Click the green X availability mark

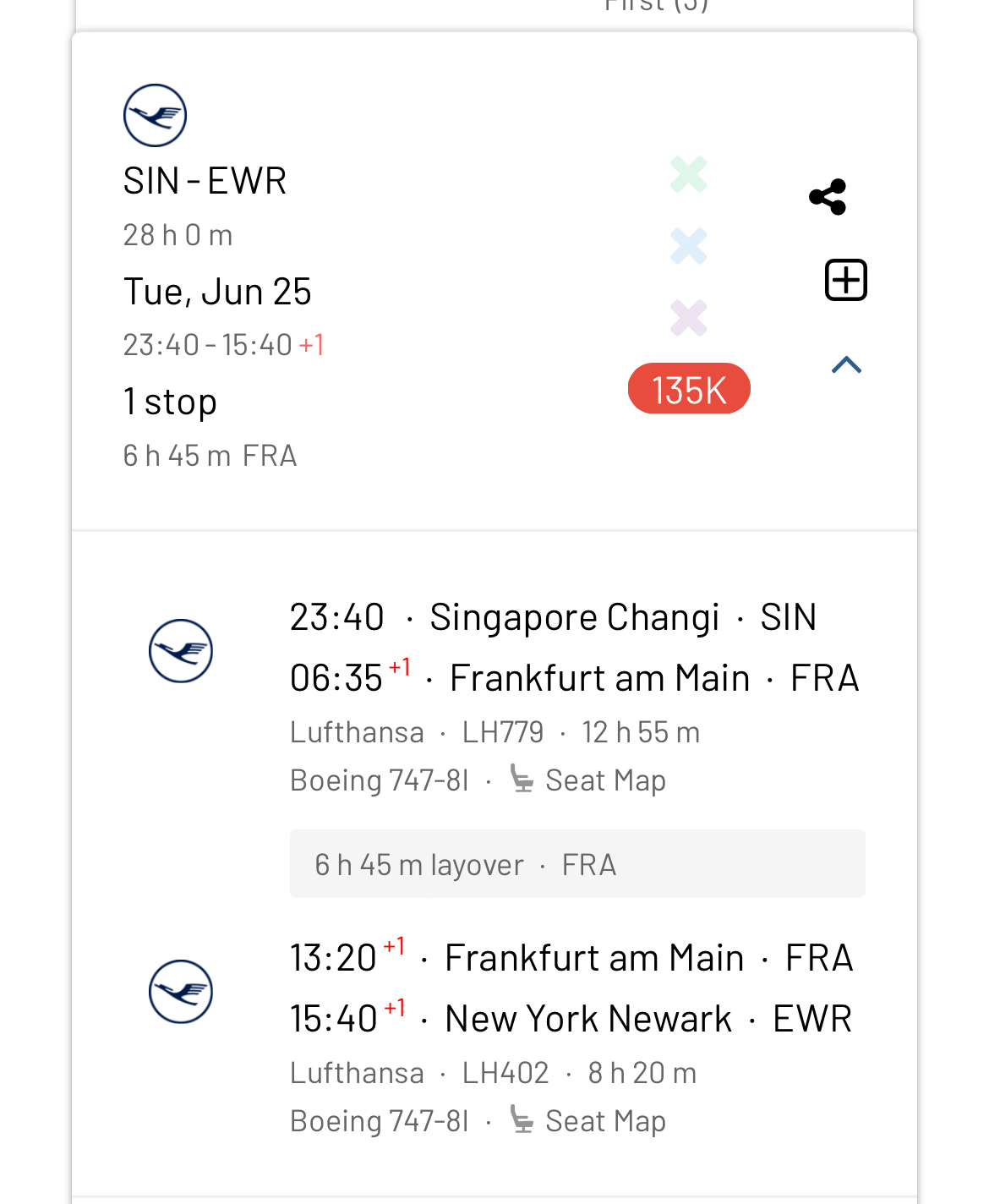tap(689, 174)
